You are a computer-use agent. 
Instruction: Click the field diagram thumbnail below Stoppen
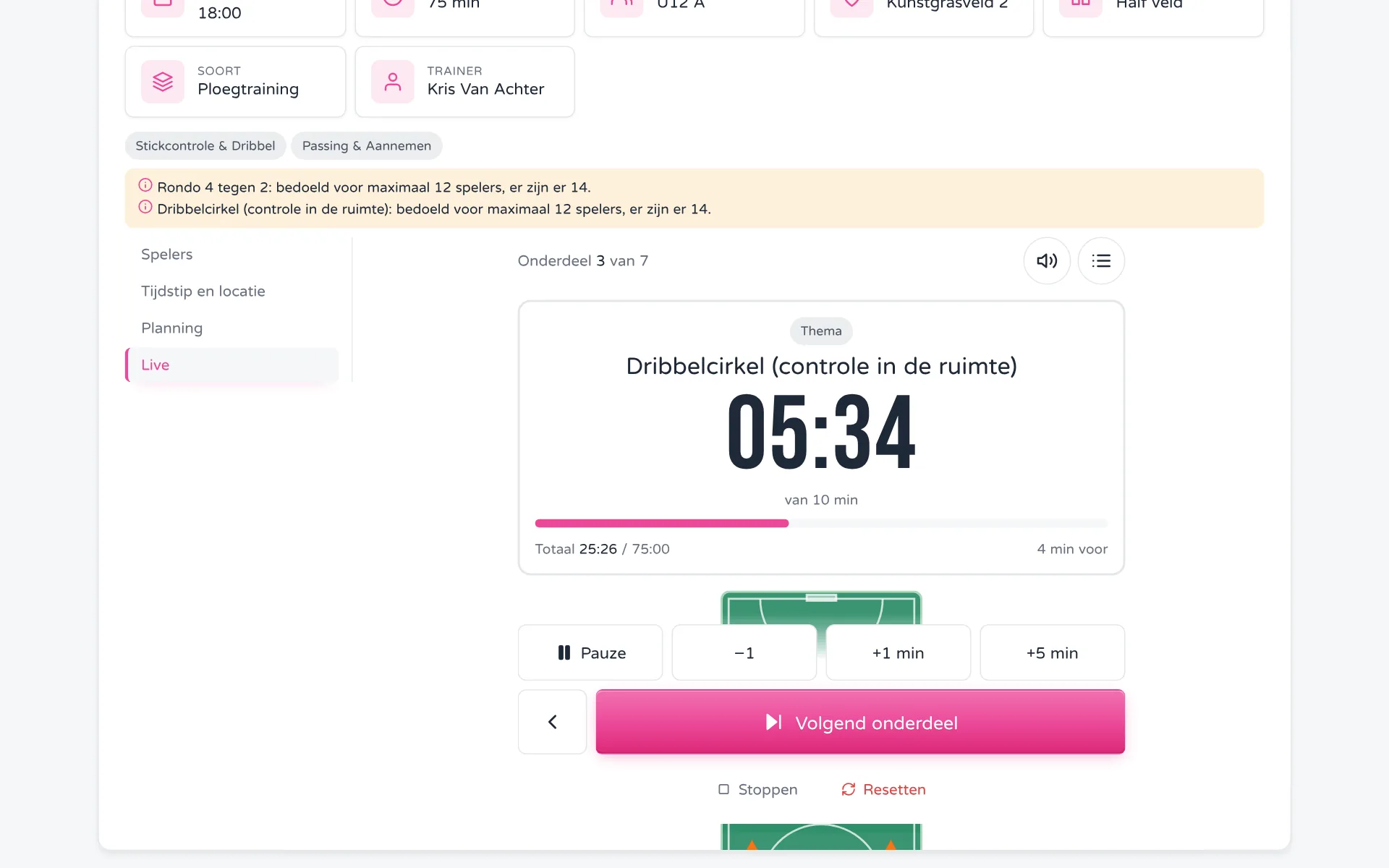821,836
